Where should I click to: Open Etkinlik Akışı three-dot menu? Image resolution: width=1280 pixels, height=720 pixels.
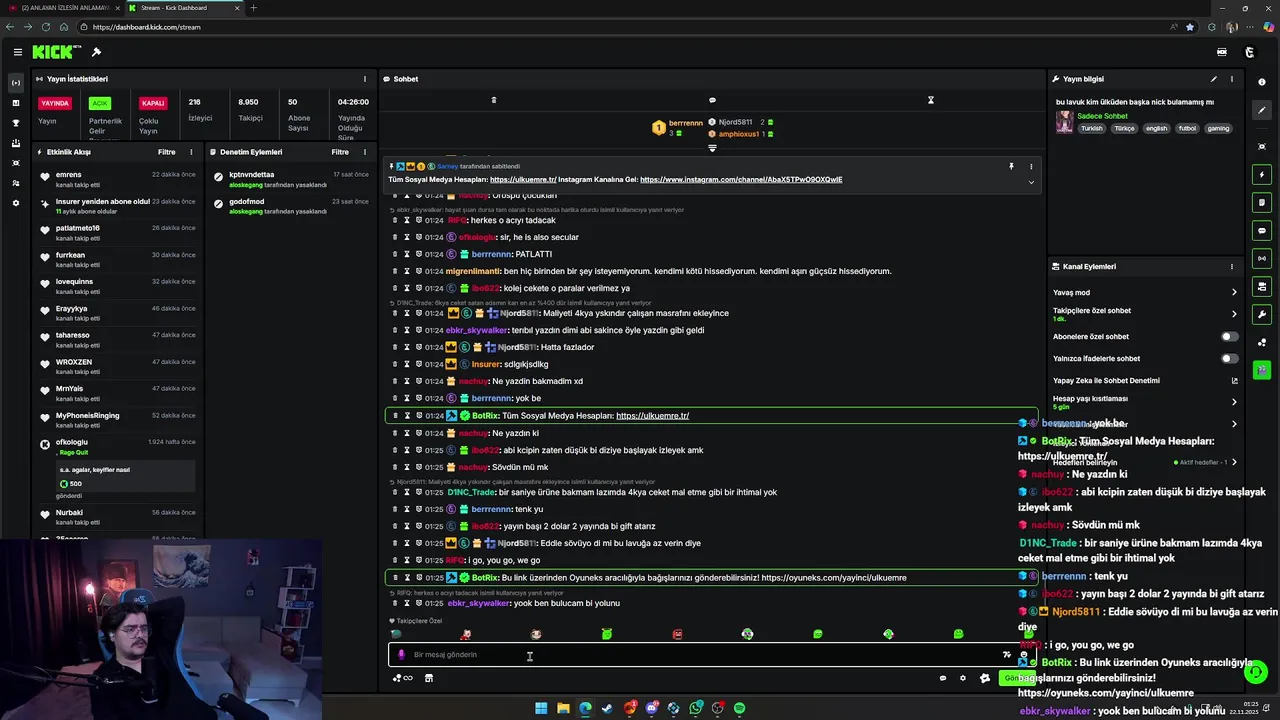coord(191,152)
